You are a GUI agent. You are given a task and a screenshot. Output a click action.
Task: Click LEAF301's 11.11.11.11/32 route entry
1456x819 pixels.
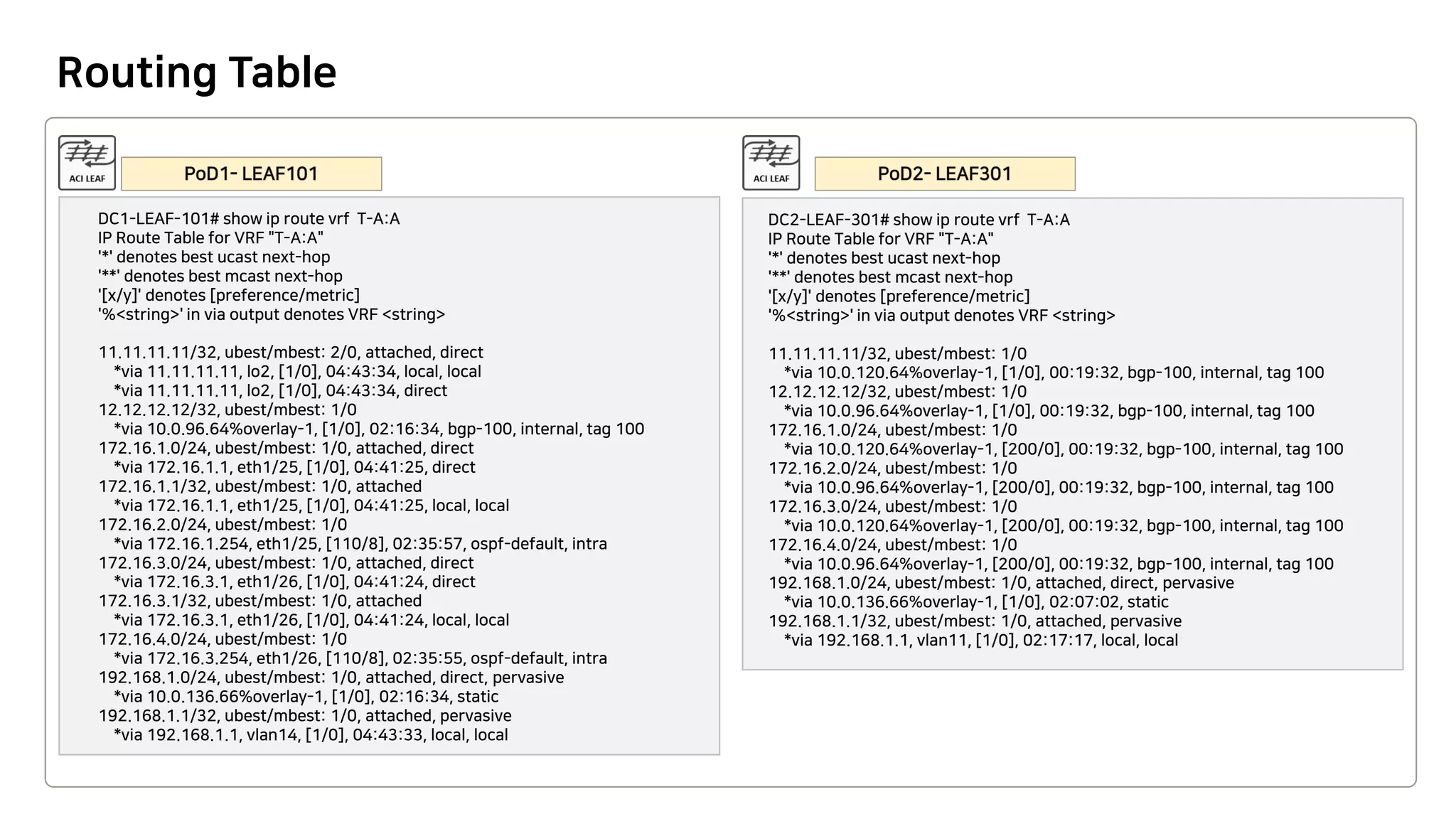(897, 353)
